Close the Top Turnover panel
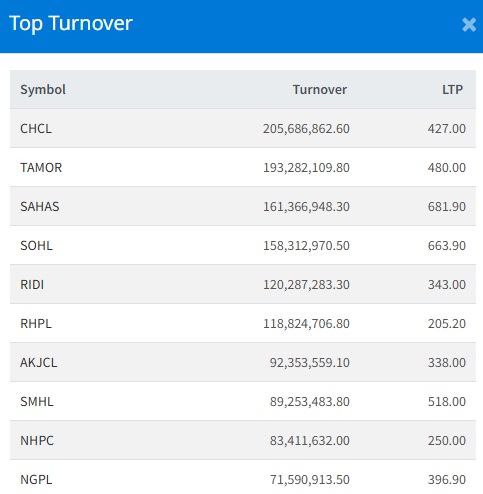The height and width of the screenshot is (494, 483). point(469,25)
